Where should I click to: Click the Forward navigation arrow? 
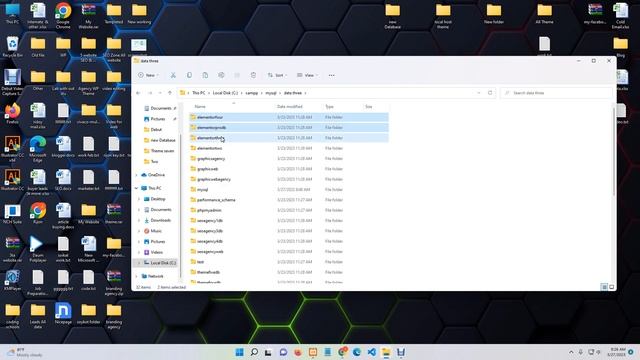click(x=149, y=93)
